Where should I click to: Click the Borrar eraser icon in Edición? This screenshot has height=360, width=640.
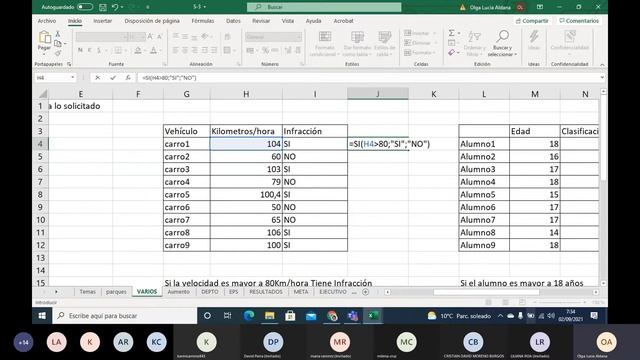tap(451, 53)
